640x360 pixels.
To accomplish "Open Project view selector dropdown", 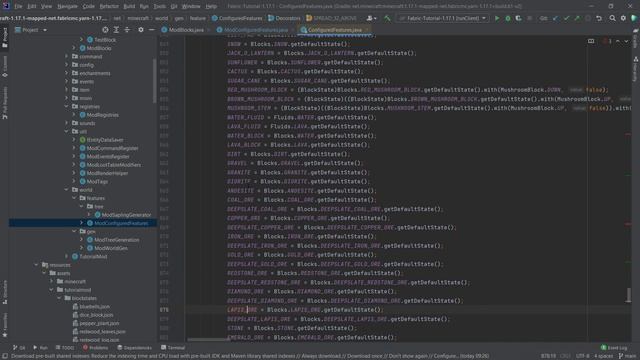I will (31, 30).
